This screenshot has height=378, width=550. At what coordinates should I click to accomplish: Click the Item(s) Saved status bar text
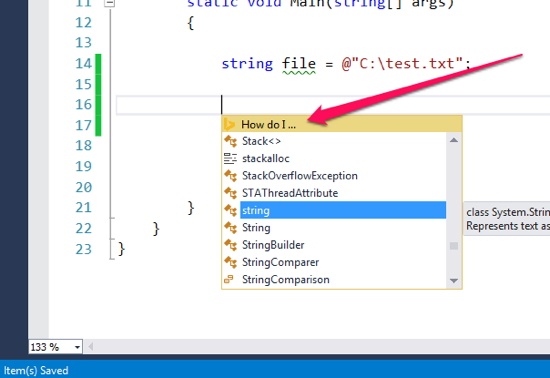click(x=36, y=371)
